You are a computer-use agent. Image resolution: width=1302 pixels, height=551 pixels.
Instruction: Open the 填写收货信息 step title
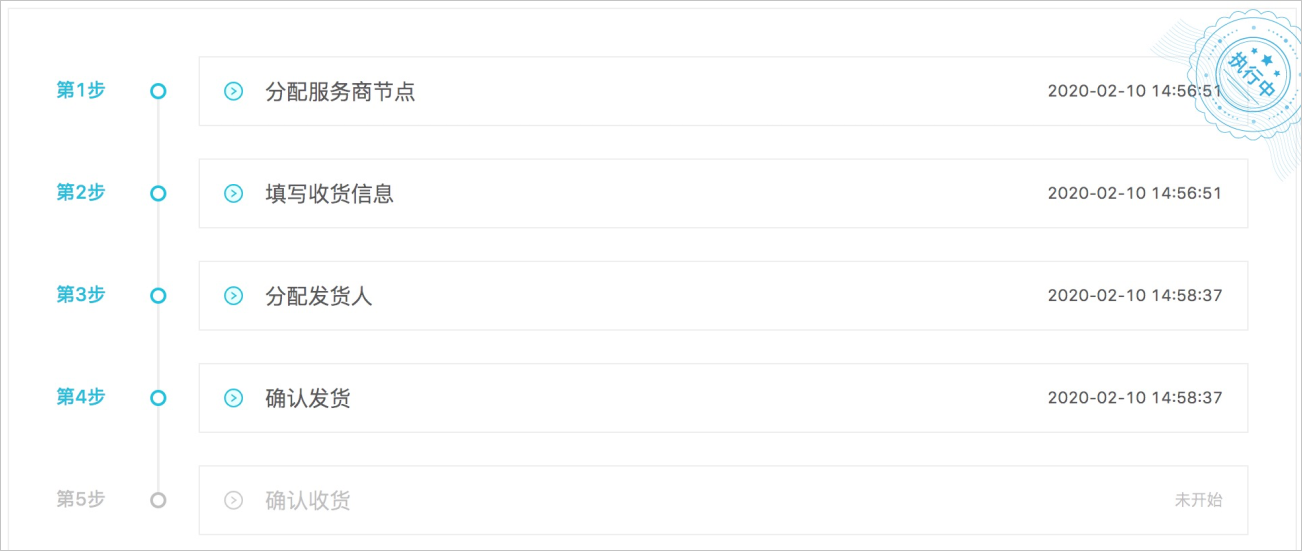[329, 194]
